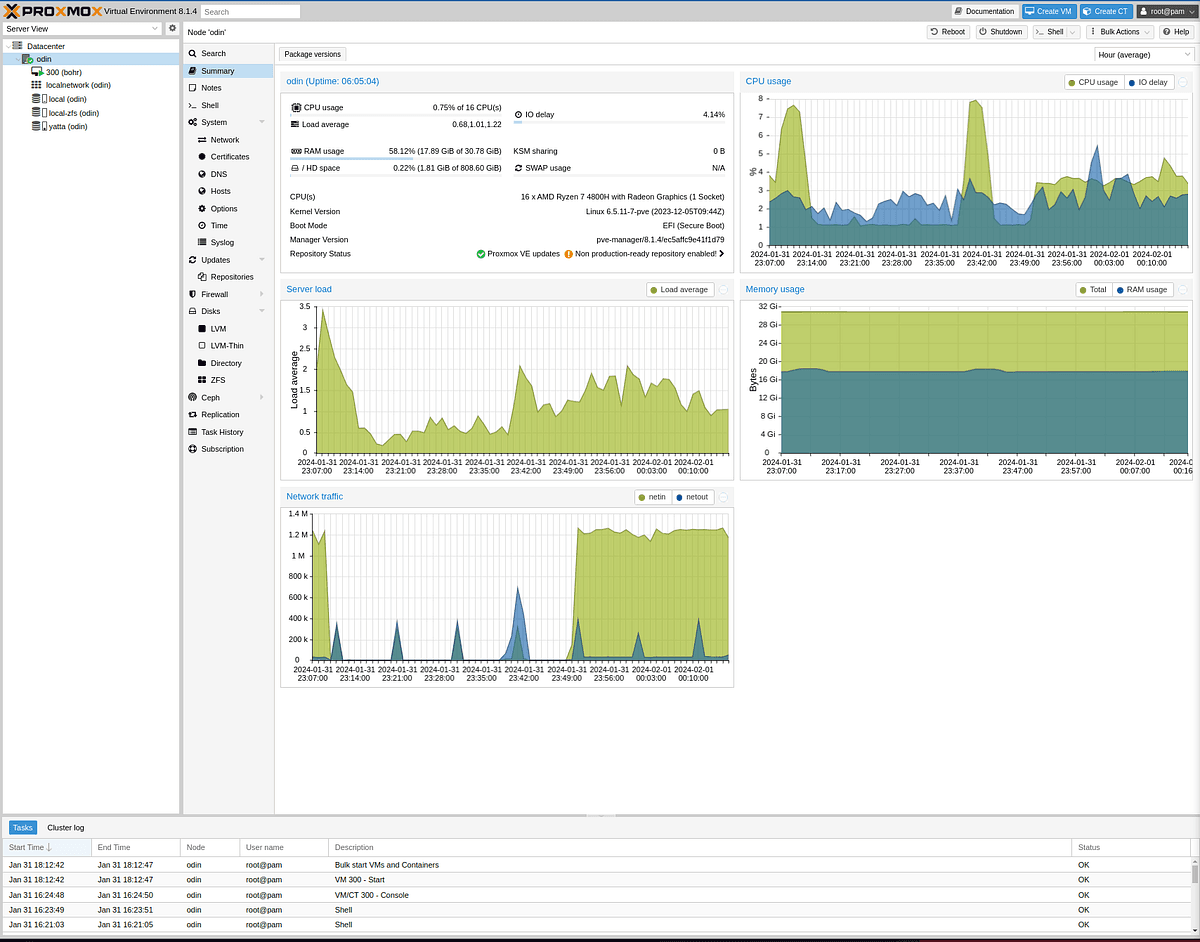Click the top Search input field

pos(250,12)
